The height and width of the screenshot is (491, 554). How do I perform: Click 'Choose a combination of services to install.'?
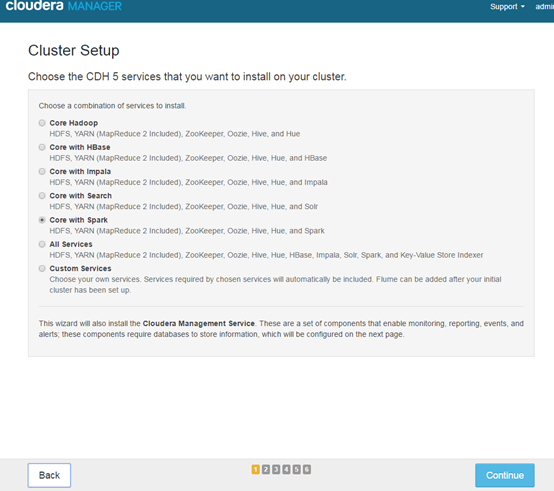click(x=112, y=106)
